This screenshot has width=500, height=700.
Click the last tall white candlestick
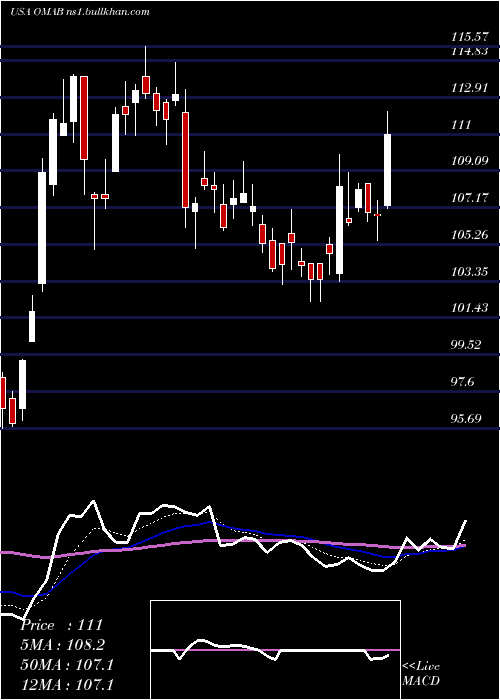coord(388,170)
